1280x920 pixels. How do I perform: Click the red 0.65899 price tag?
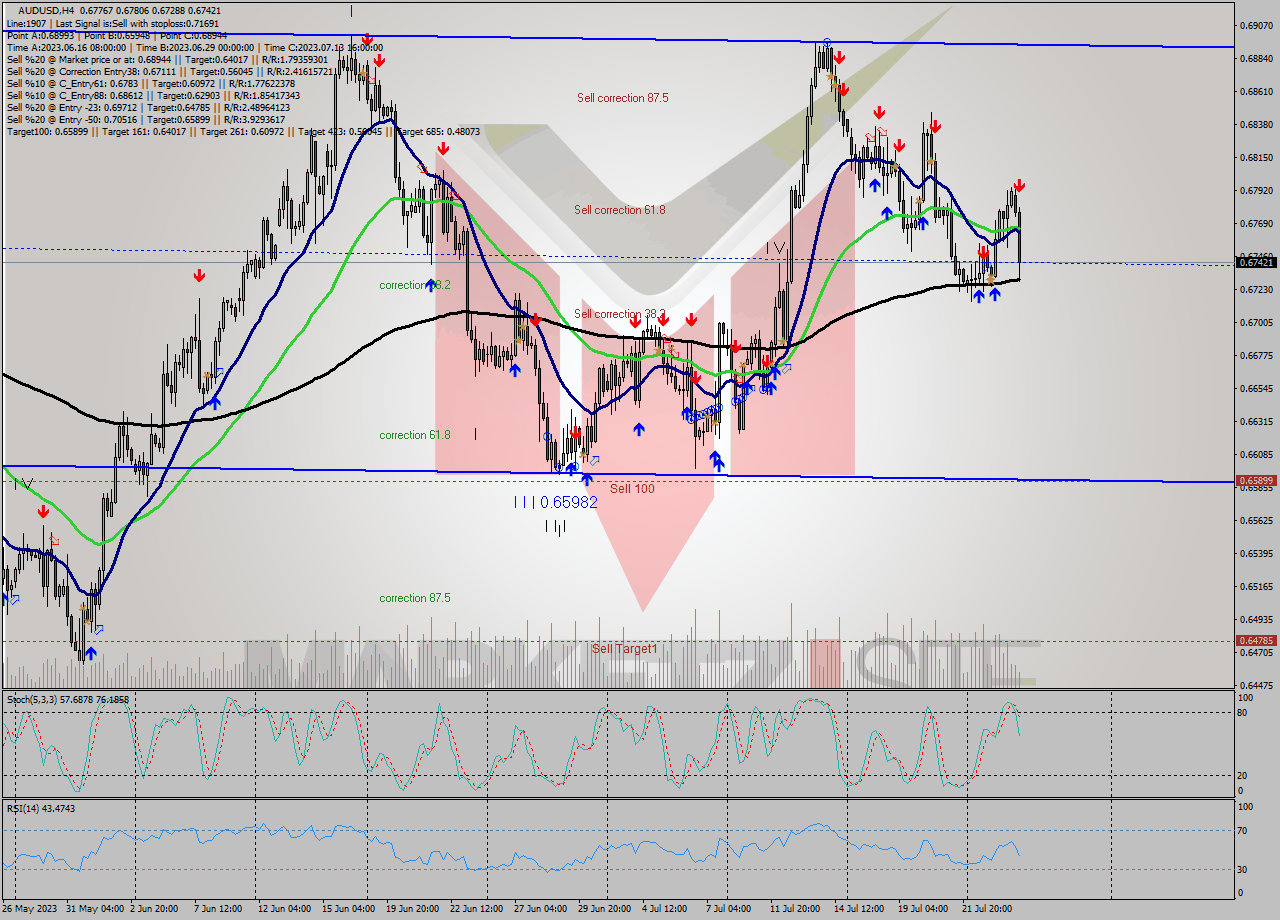coord(1257,481)
